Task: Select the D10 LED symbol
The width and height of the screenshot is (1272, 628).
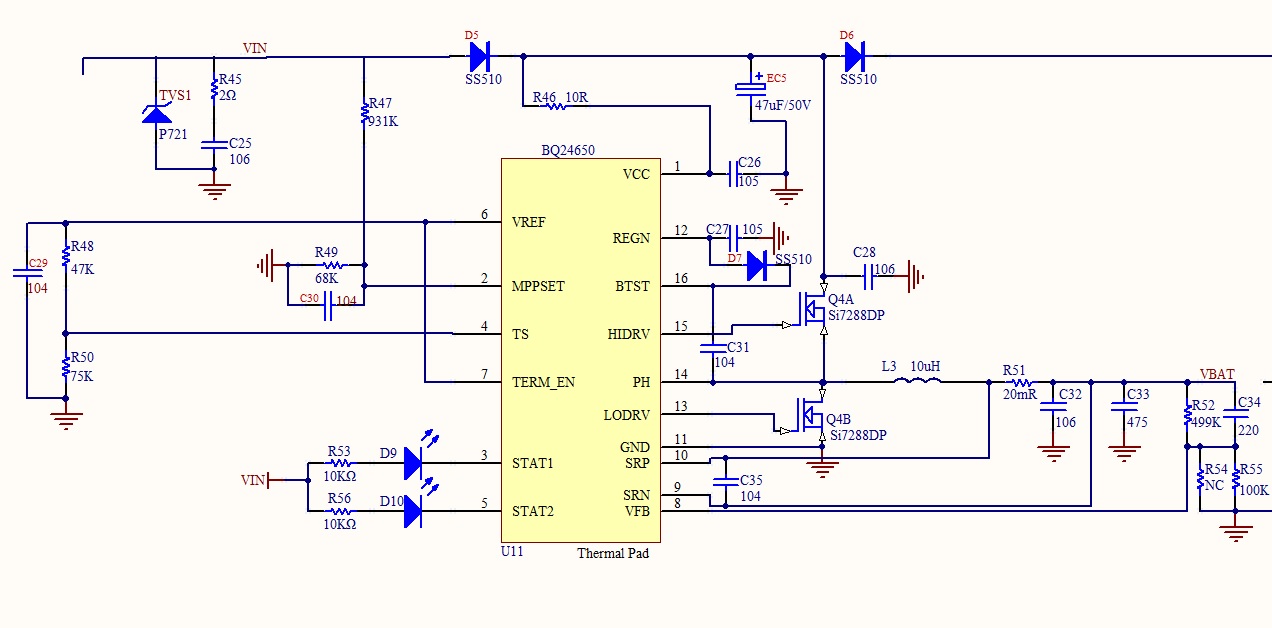Action: [414, 511]
